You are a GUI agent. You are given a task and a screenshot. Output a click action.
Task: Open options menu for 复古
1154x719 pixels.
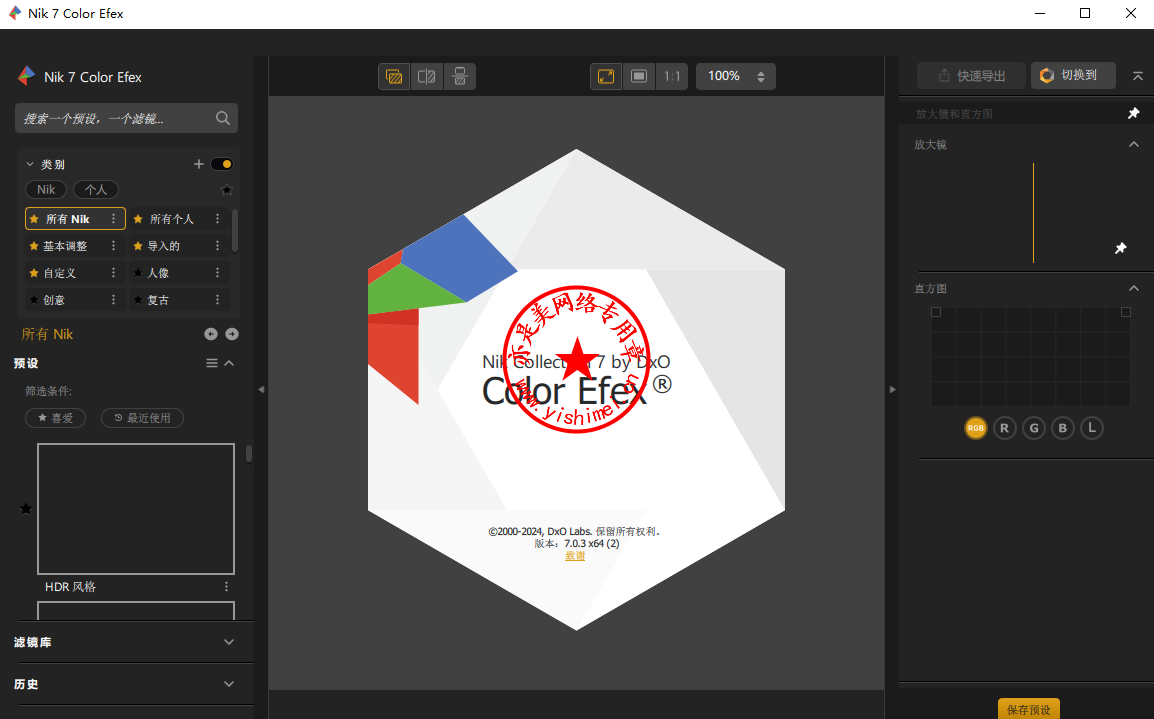(217, 300)
